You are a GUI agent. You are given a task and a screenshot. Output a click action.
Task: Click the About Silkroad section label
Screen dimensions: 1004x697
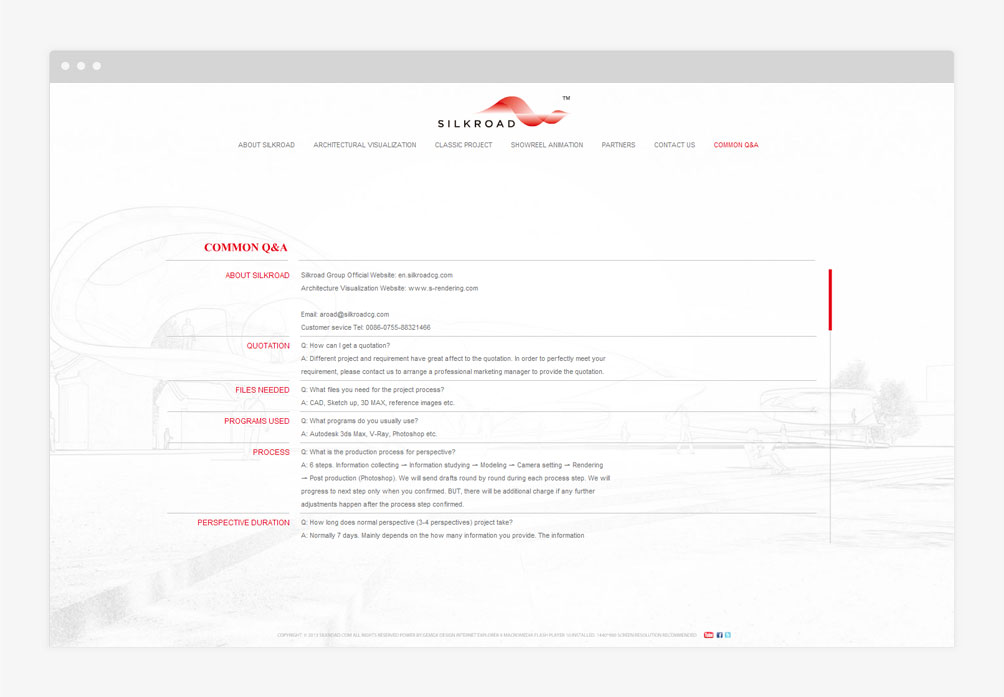pos(257,275)
